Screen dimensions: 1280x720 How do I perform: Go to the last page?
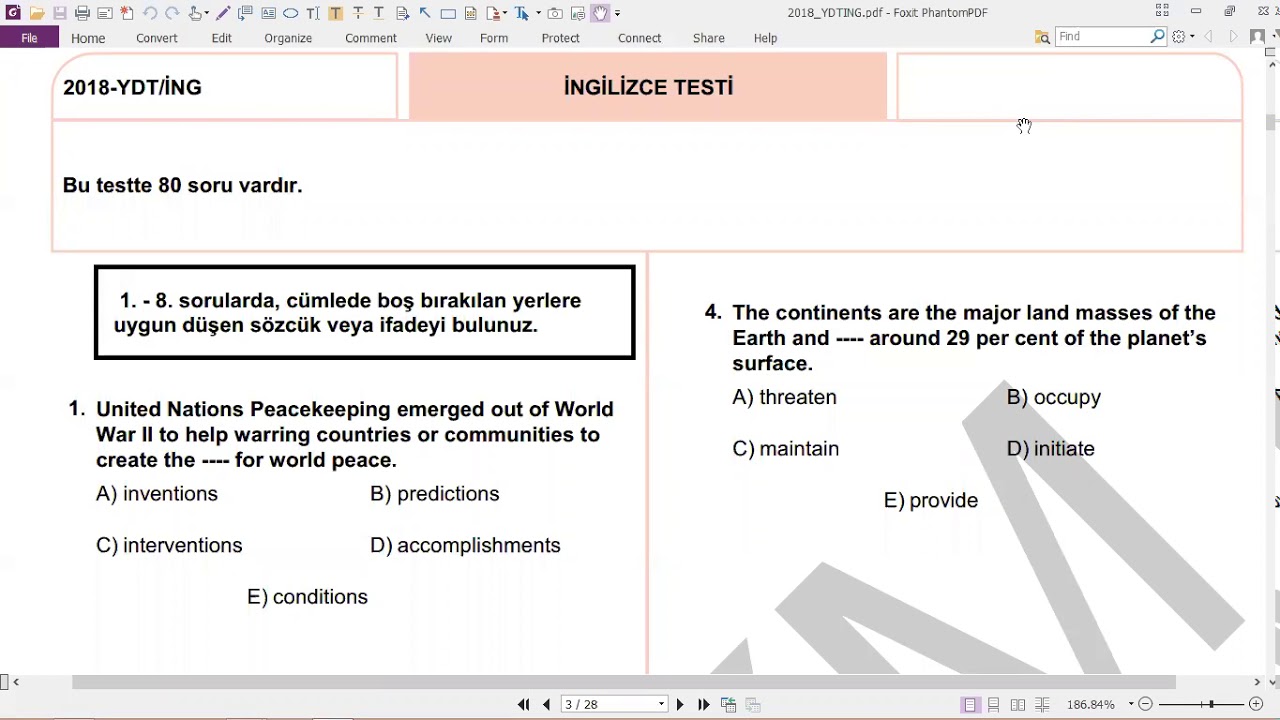pyautogui.click(x=703, y=705)
